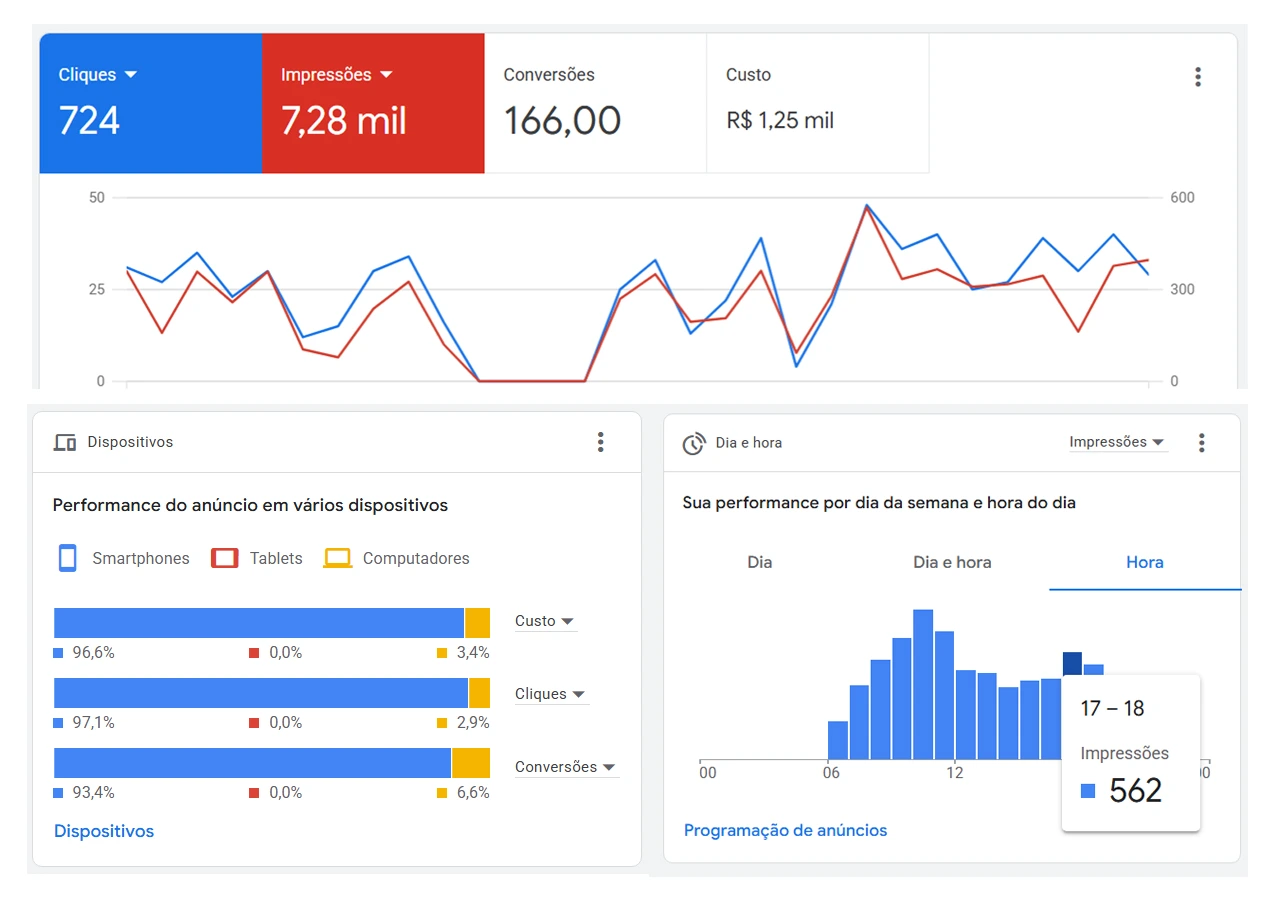The height and width of the screenshot is (900, 1278).
Task: Open the overview chart three-dot menu
Action: tap(1197, 77)
